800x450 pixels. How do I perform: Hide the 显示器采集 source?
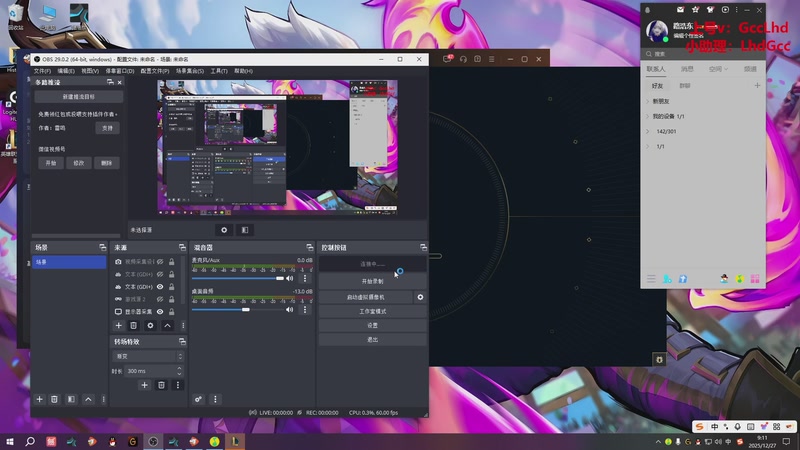tap(160, 312)
